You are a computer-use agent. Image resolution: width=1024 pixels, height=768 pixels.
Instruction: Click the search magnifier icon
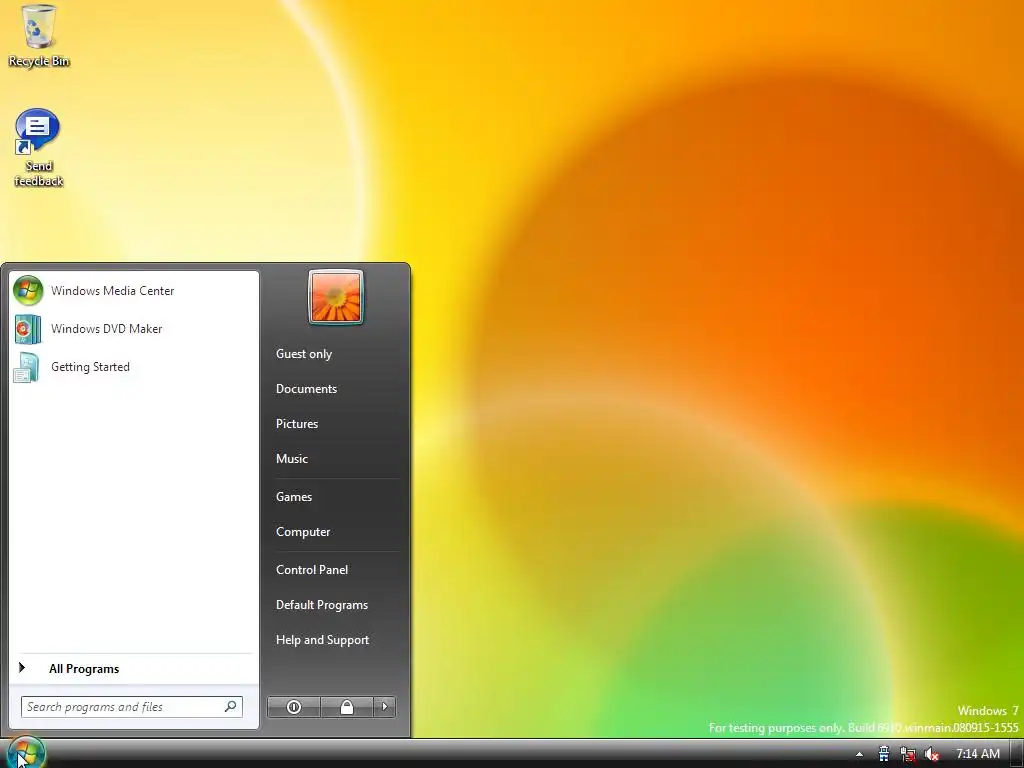231,707
